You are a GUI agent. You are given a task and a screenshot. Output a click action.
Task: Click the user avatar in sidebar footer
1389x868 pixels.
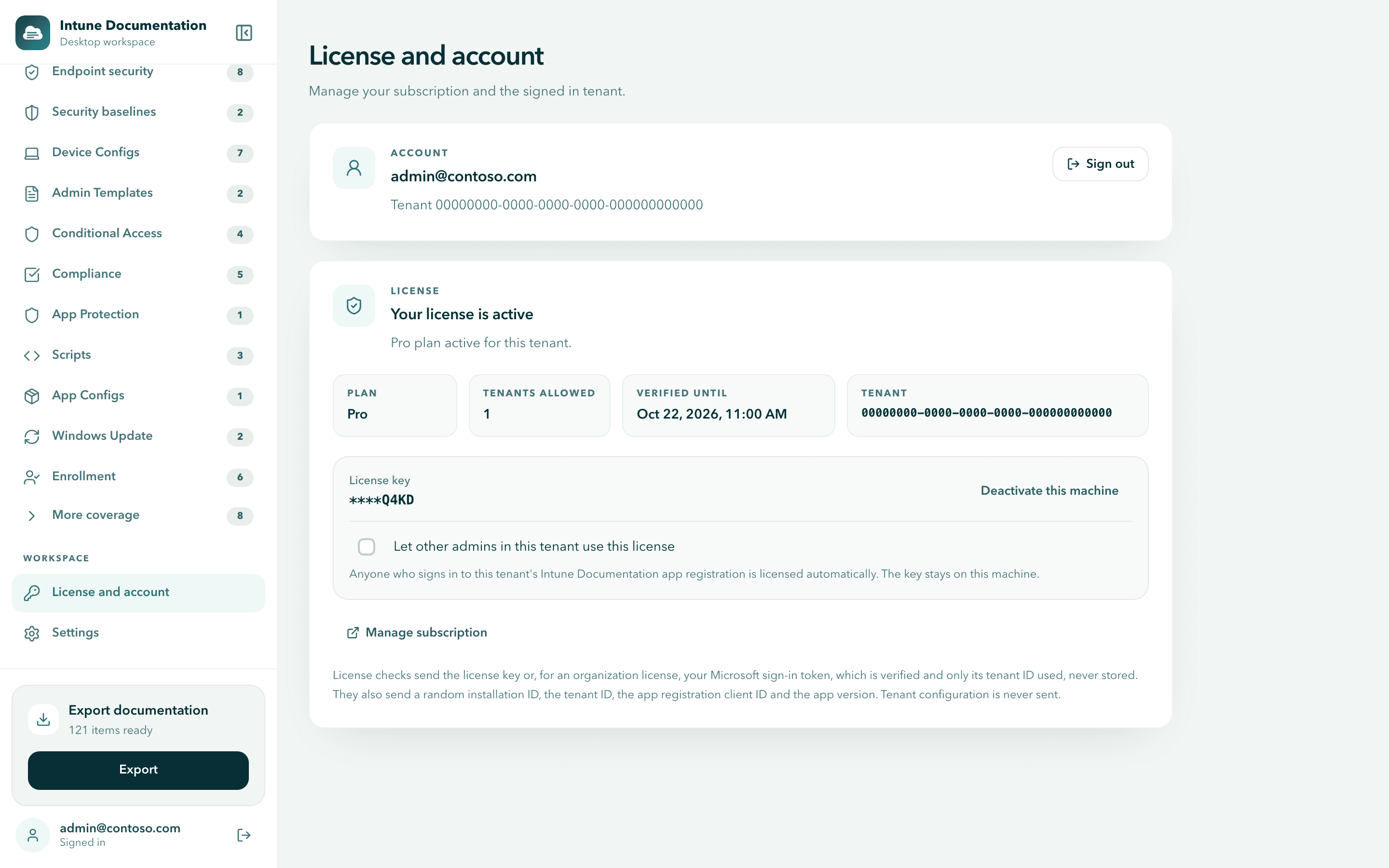(x=33, y=835)
